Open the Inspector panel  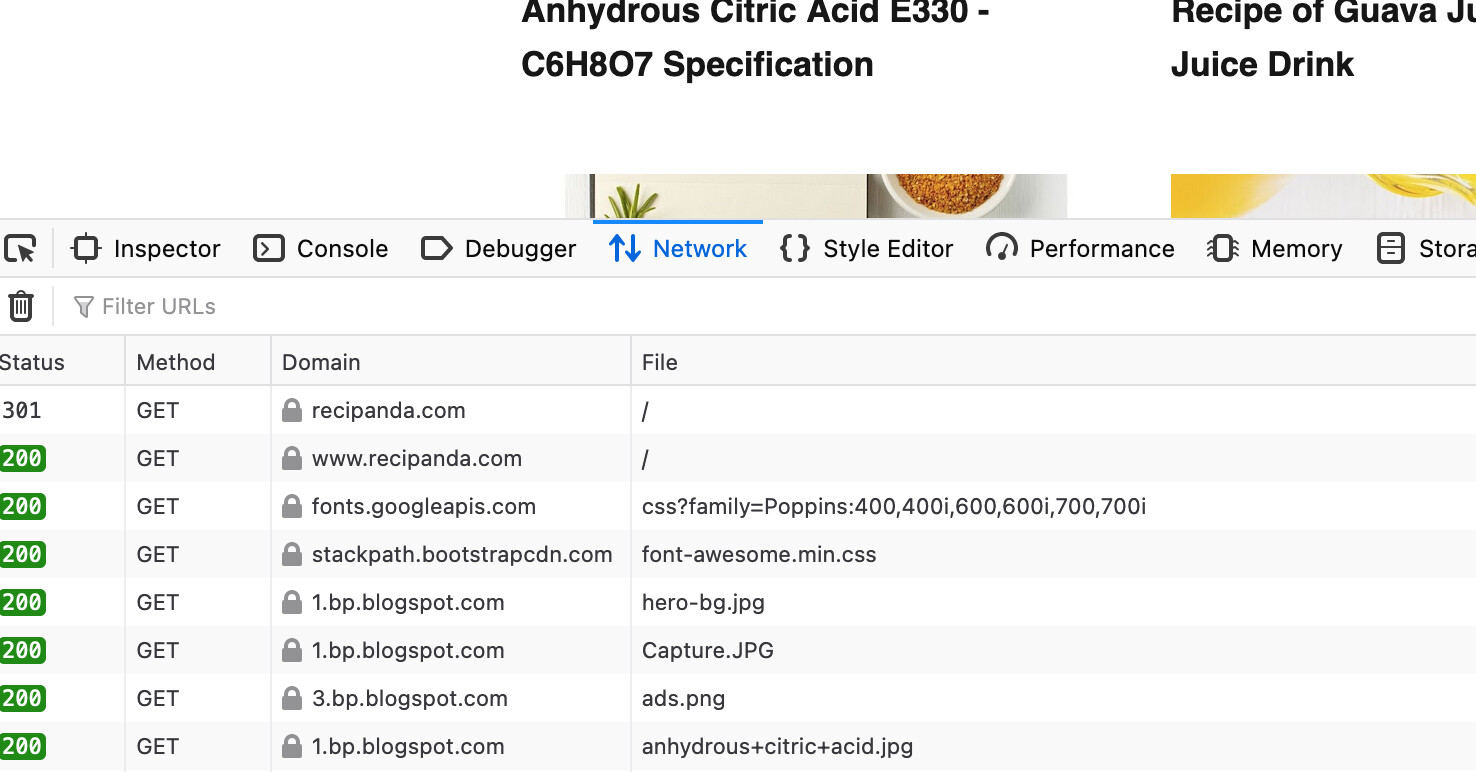click(x=146, y=249)
